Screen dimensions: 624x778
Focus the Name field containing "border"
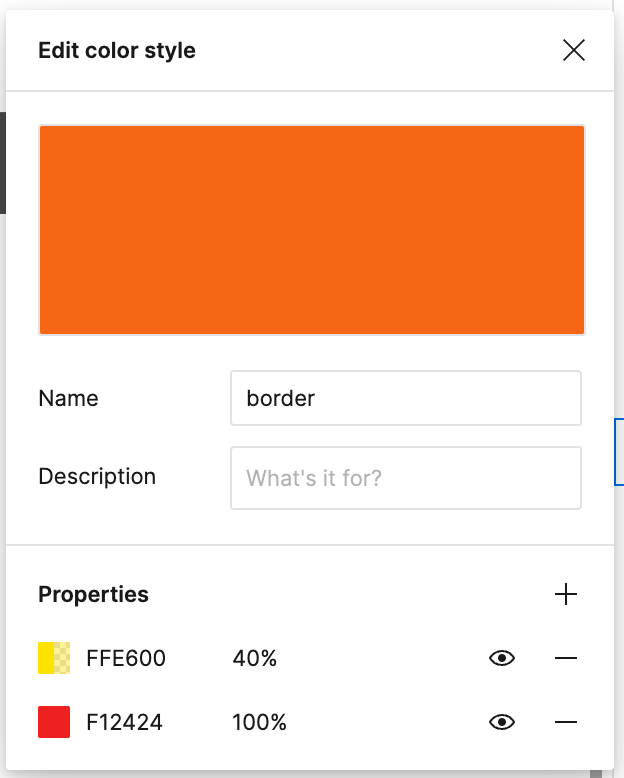click(x=405, y=398)
